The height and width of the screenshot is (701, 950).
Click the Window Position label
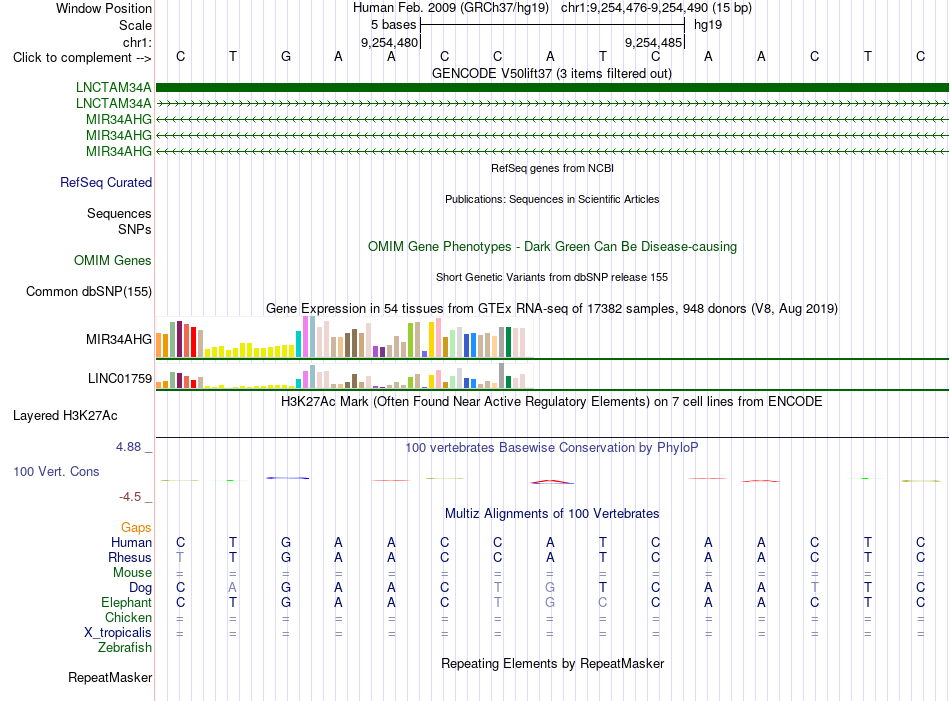[x=104, y=8]
